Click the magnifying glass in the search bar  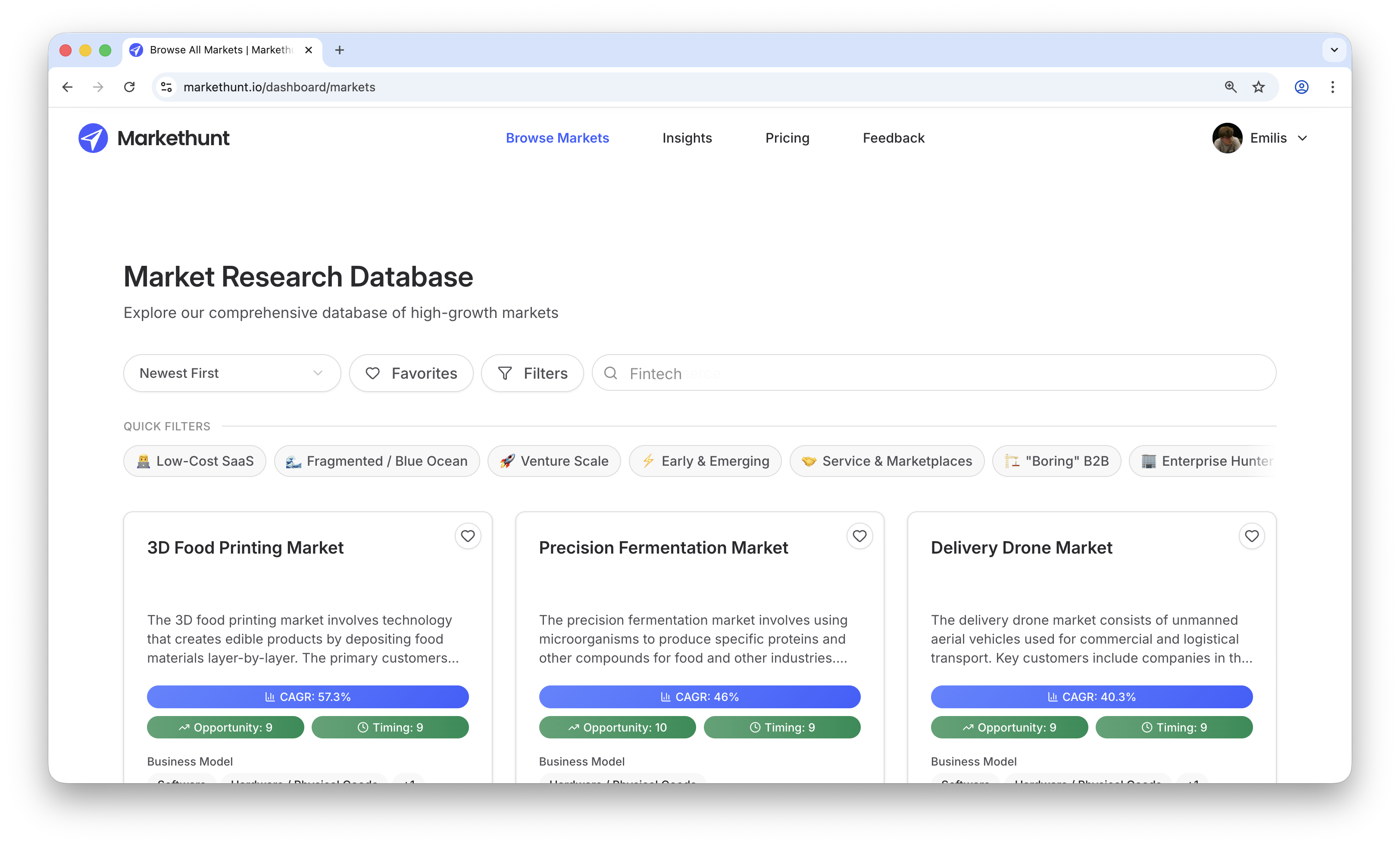click(610, 373)
